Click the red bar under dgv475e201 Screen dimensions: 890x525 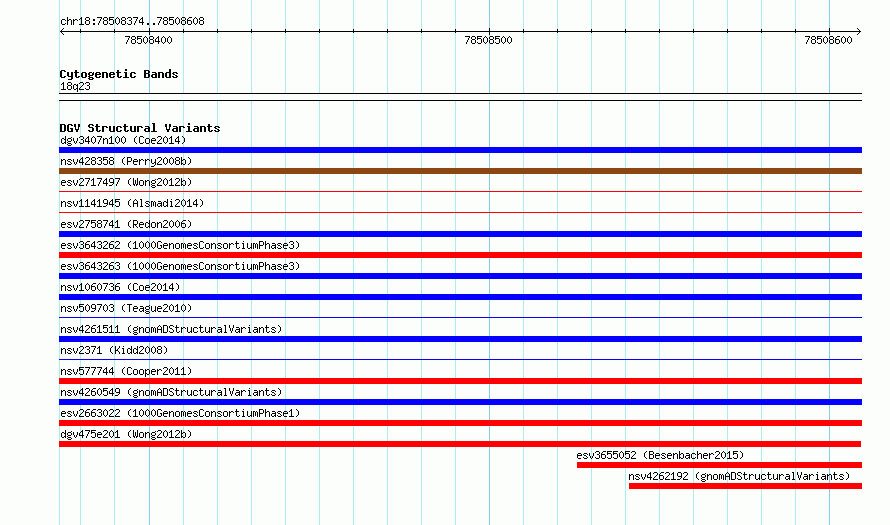(x=460, y=444)
